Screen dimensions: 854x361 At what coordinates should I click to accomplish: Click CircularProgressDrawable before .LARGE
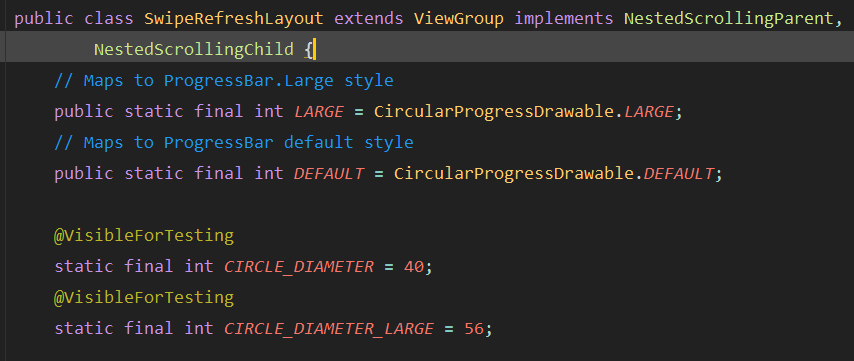494,112
